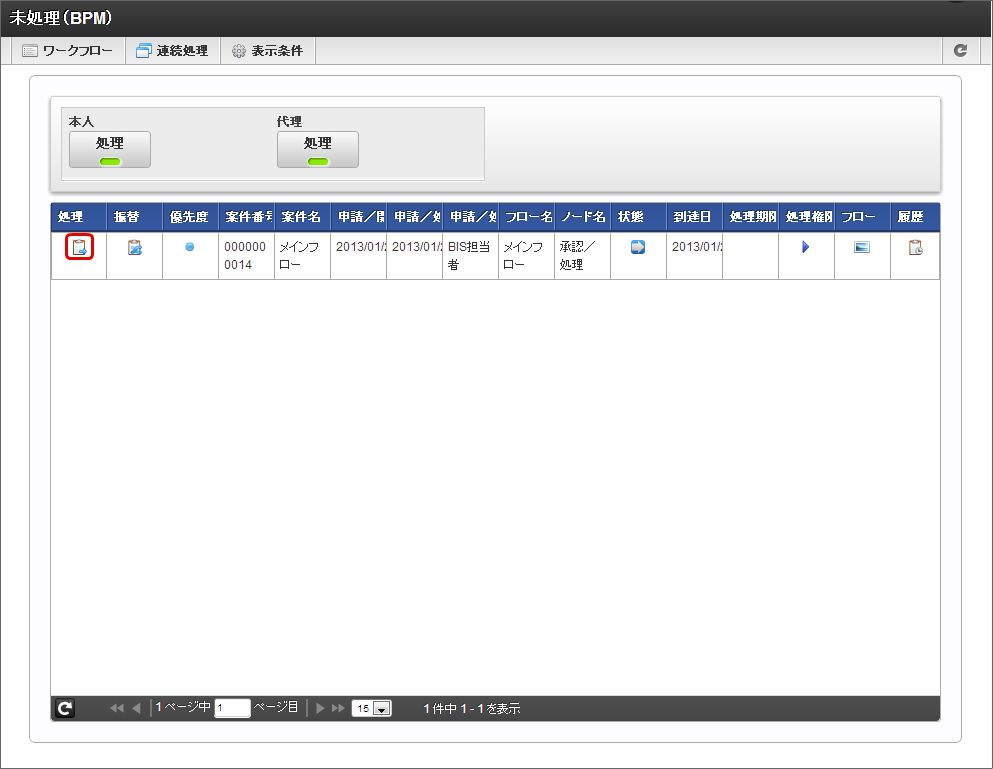Toggle the 本人 処理 button

pos(110,149)
